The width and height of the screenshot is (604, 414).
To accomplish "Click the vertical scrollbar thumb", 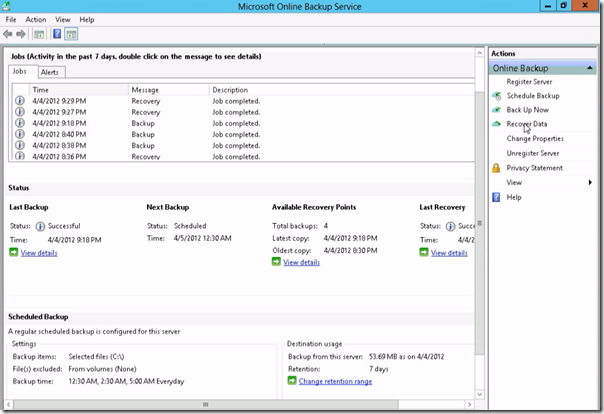I will 480,223.
